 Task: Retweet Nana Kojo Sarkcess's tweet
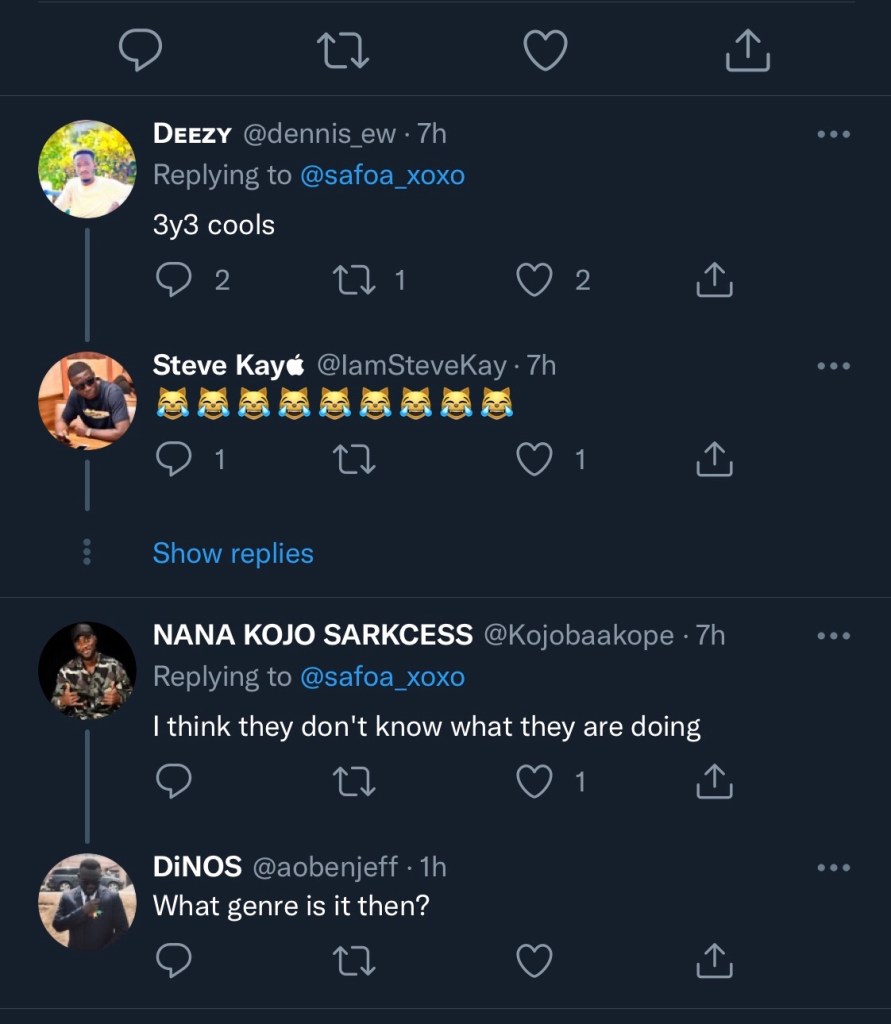coord(354,781)
